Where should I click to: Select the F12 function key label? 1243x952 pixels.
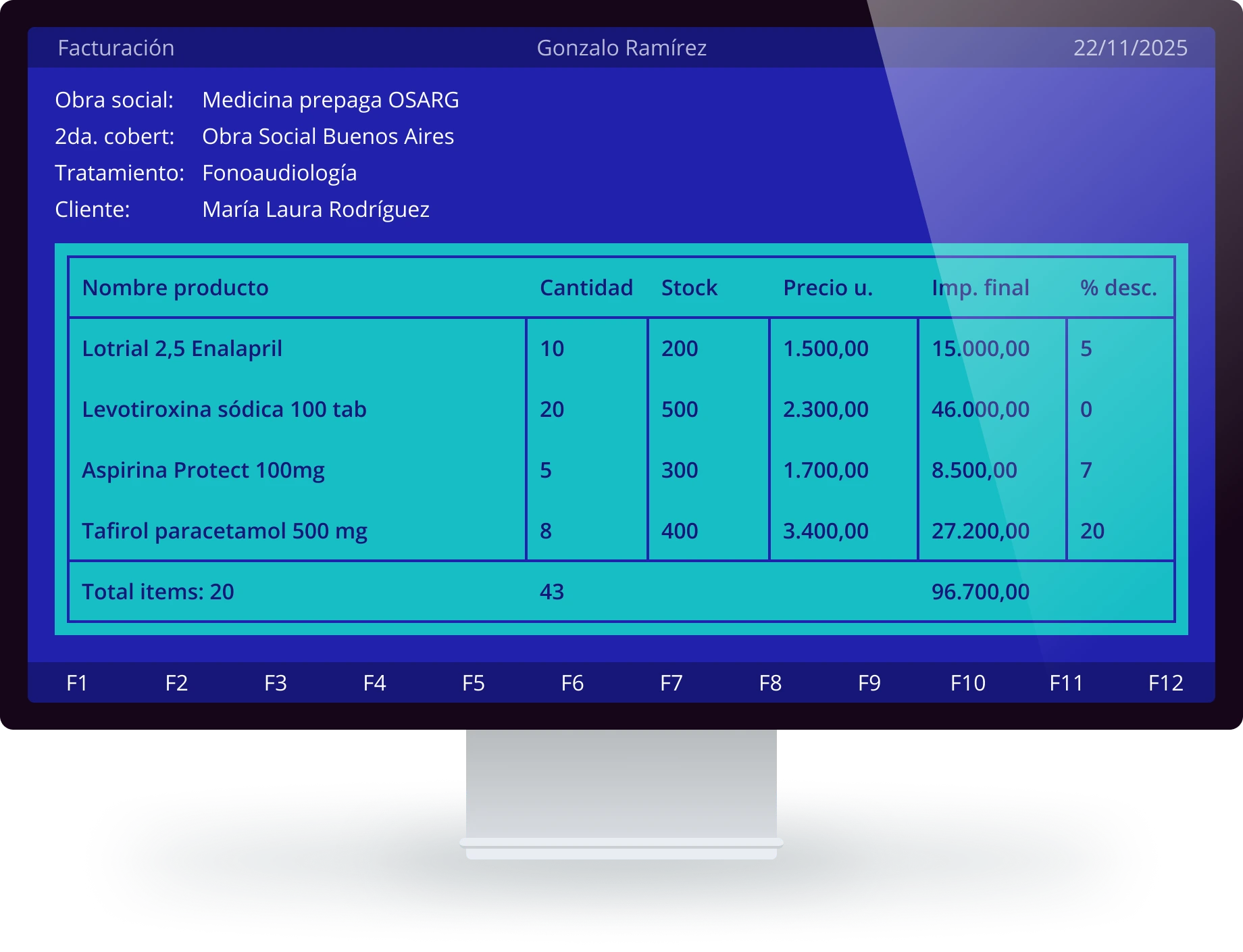[x=1165, y=683]
